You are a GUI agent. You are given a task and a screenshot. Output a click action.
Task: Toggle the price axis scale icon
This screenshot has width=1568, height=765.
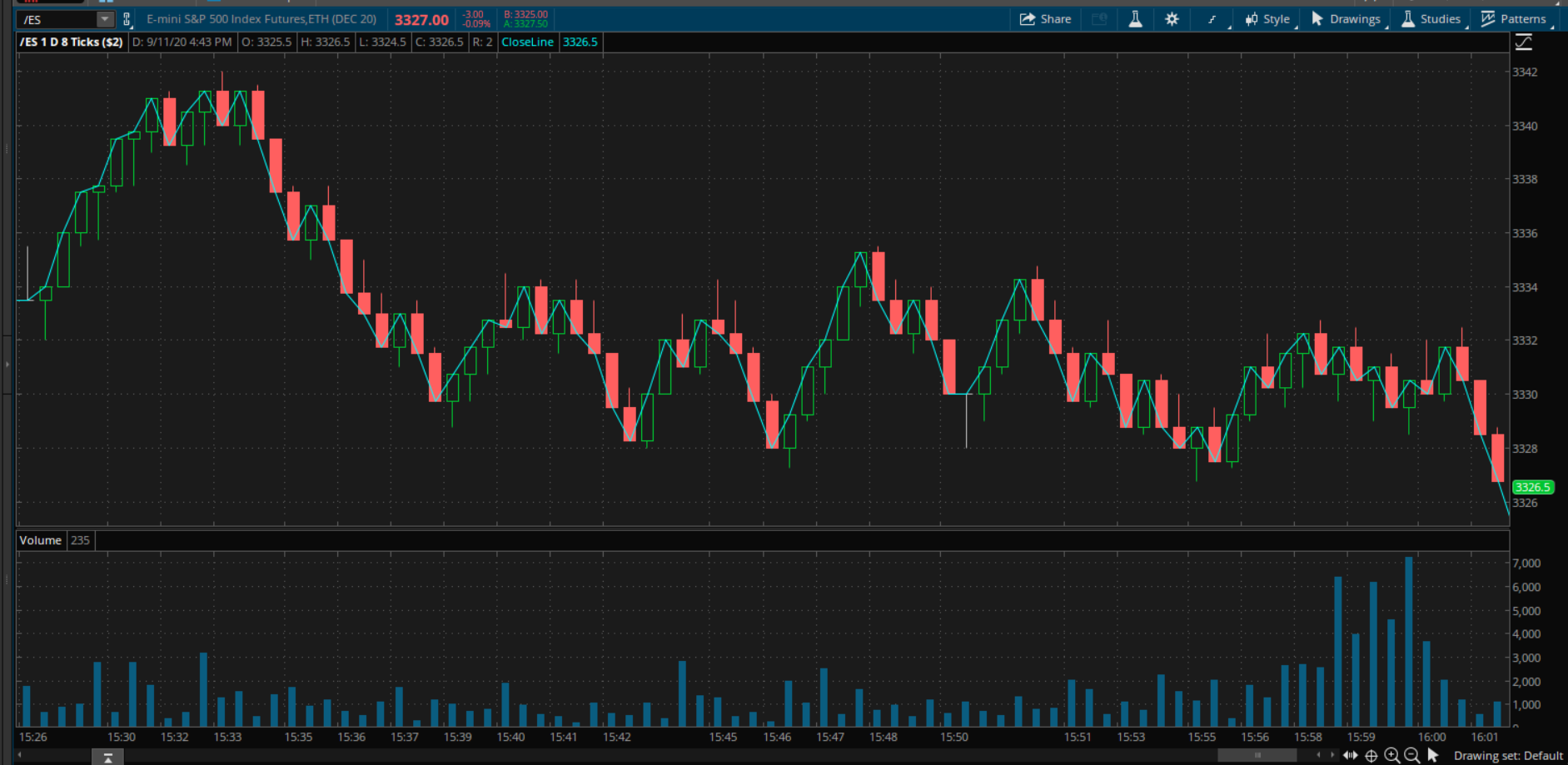1524,42
